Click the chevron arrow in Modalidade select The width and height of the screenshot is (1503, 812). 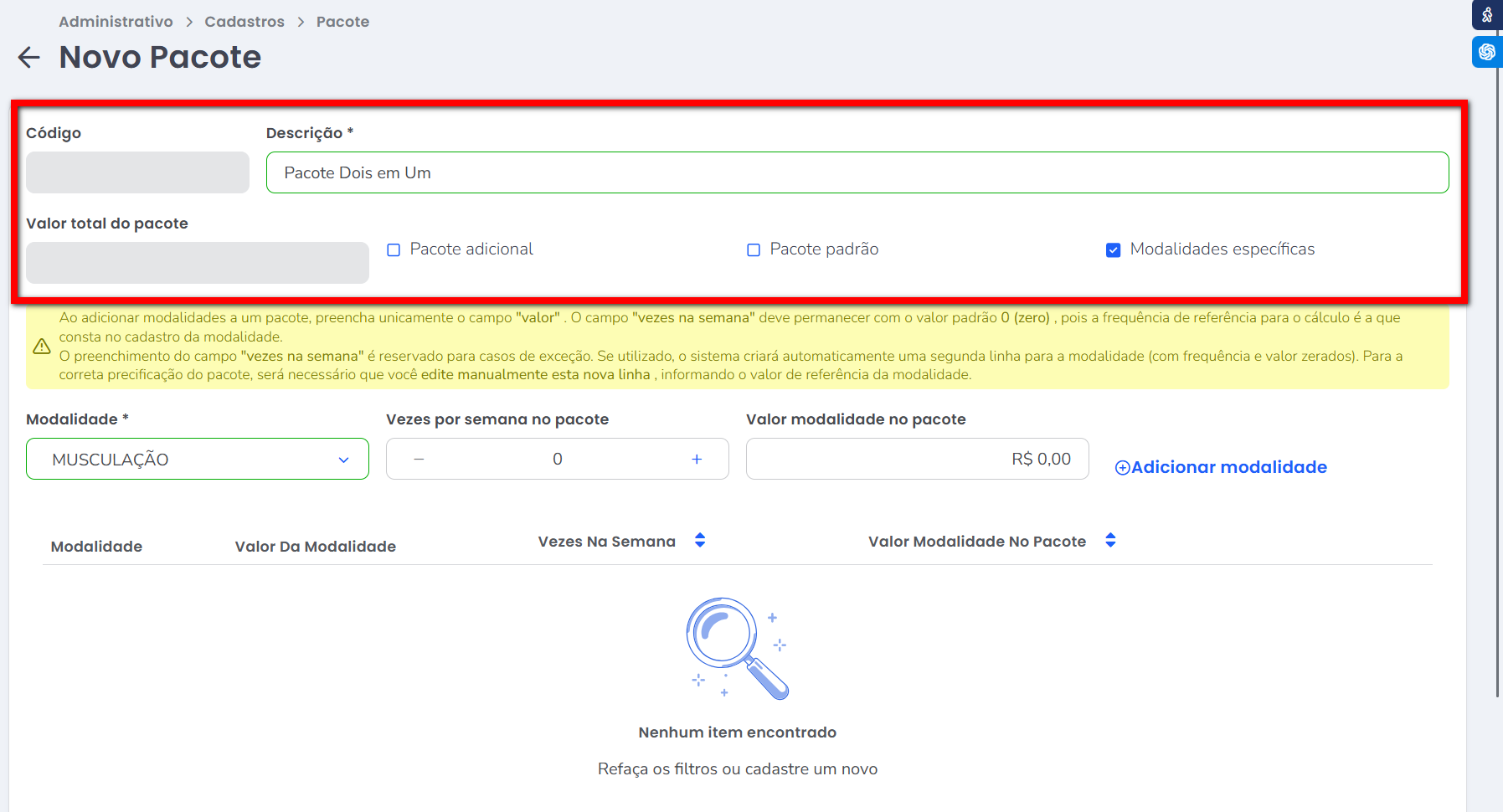(343, 460)
